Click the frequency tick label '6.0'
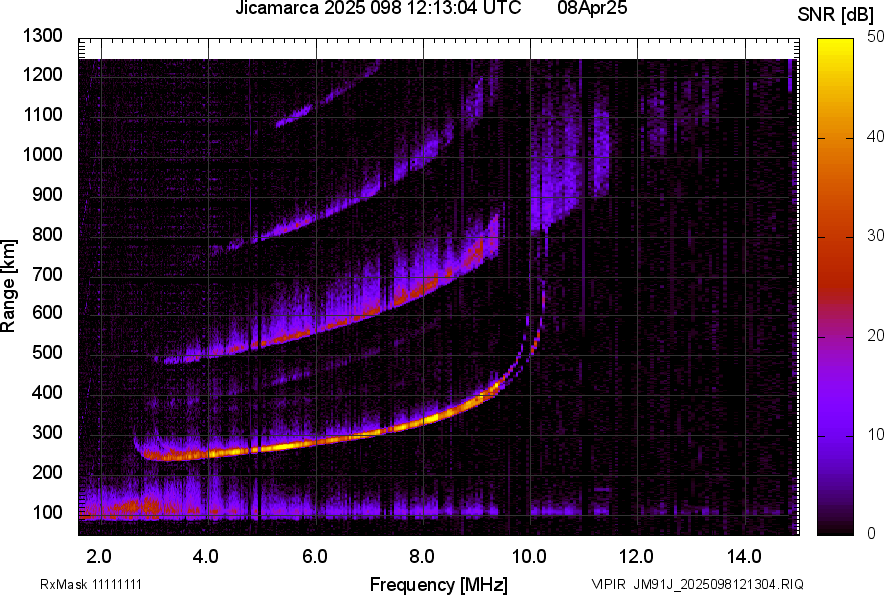The width and height of the screenshot is (884, 595). 315,557
